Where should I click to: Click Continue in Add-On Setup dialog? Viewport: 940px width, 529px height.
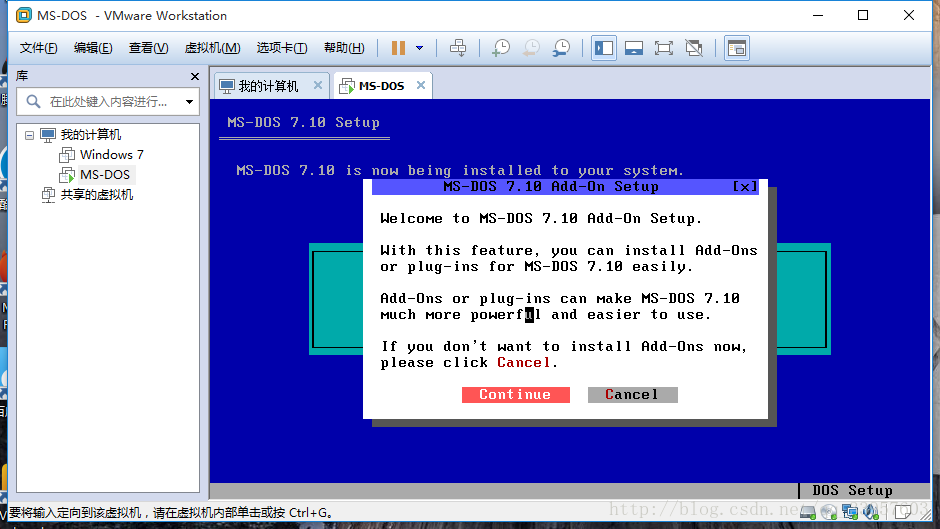click(516, 395)
